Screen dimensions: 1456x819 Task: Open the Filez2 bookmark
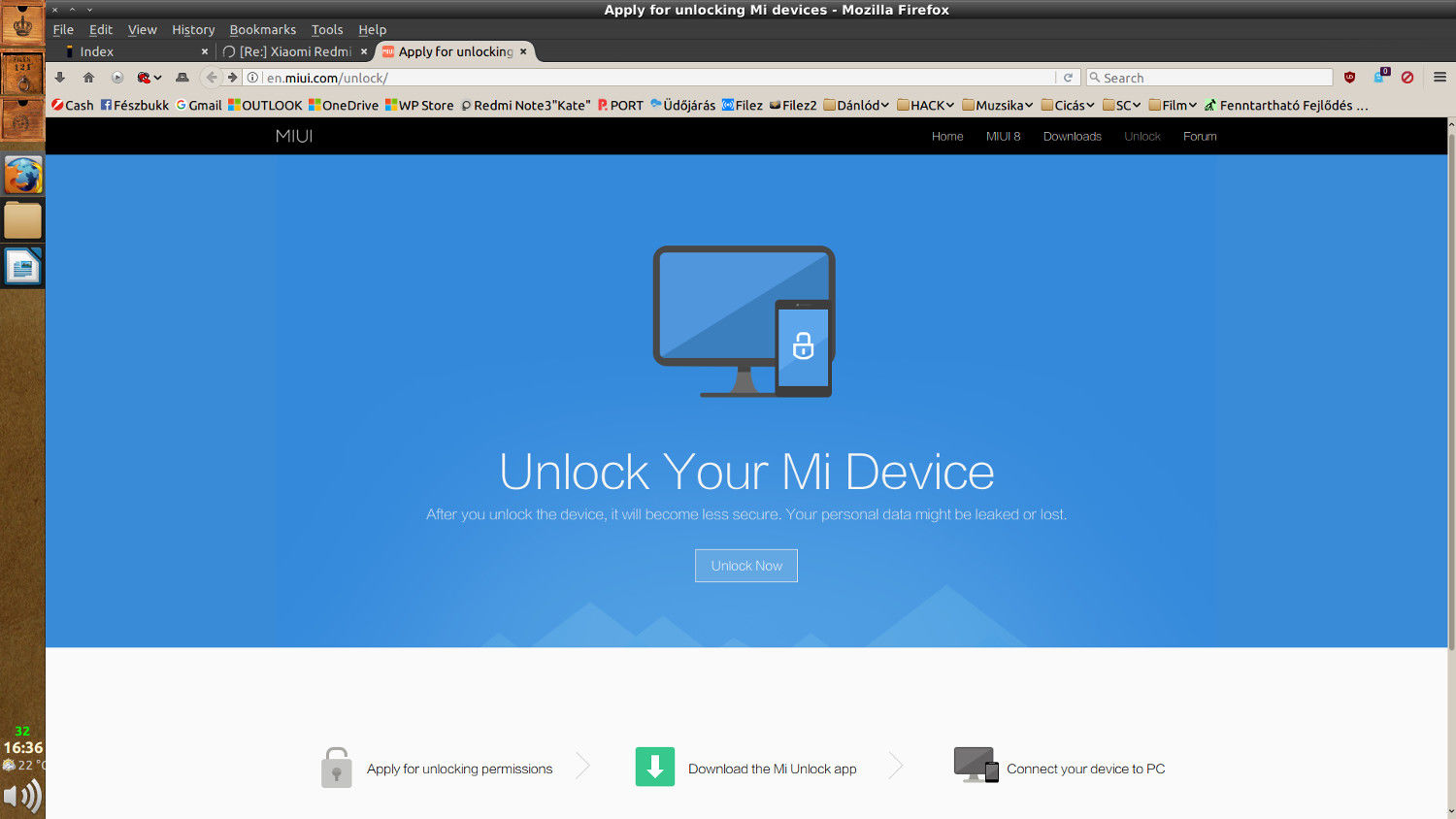(793, 105)
